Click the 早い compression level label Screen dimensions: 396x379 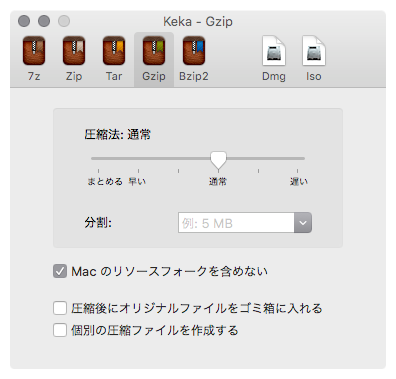pos(137,182)
